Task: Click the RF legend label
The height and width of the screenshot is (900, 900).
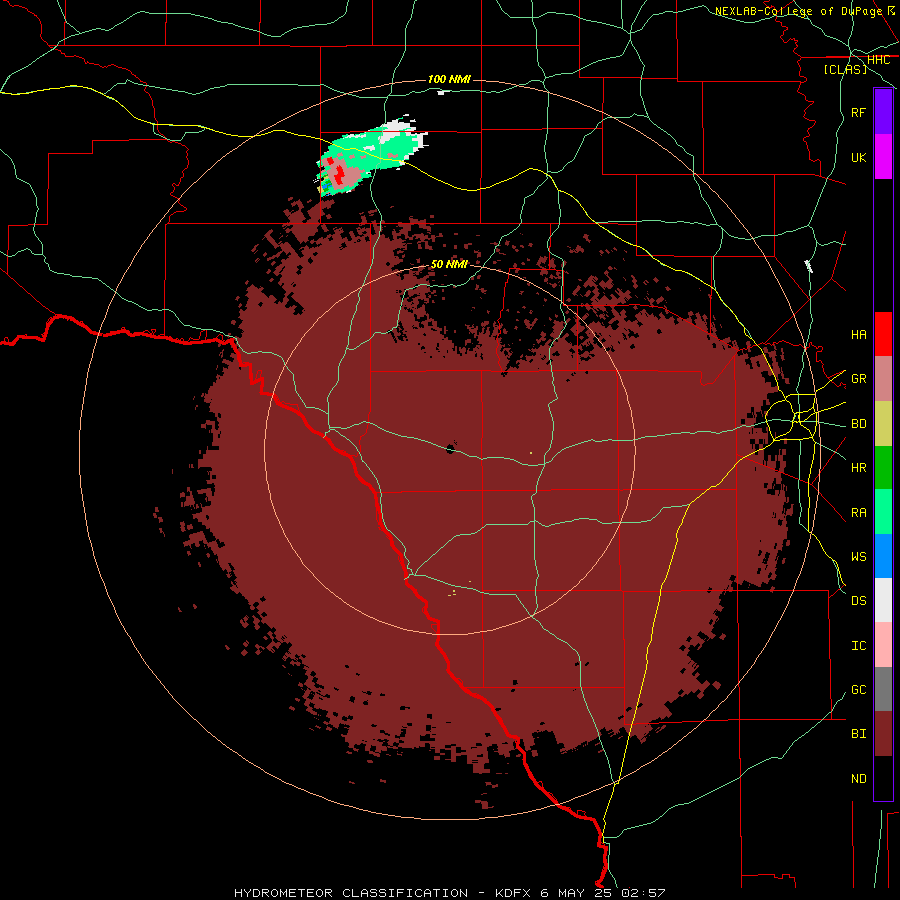Action: [x=858, y=112]
